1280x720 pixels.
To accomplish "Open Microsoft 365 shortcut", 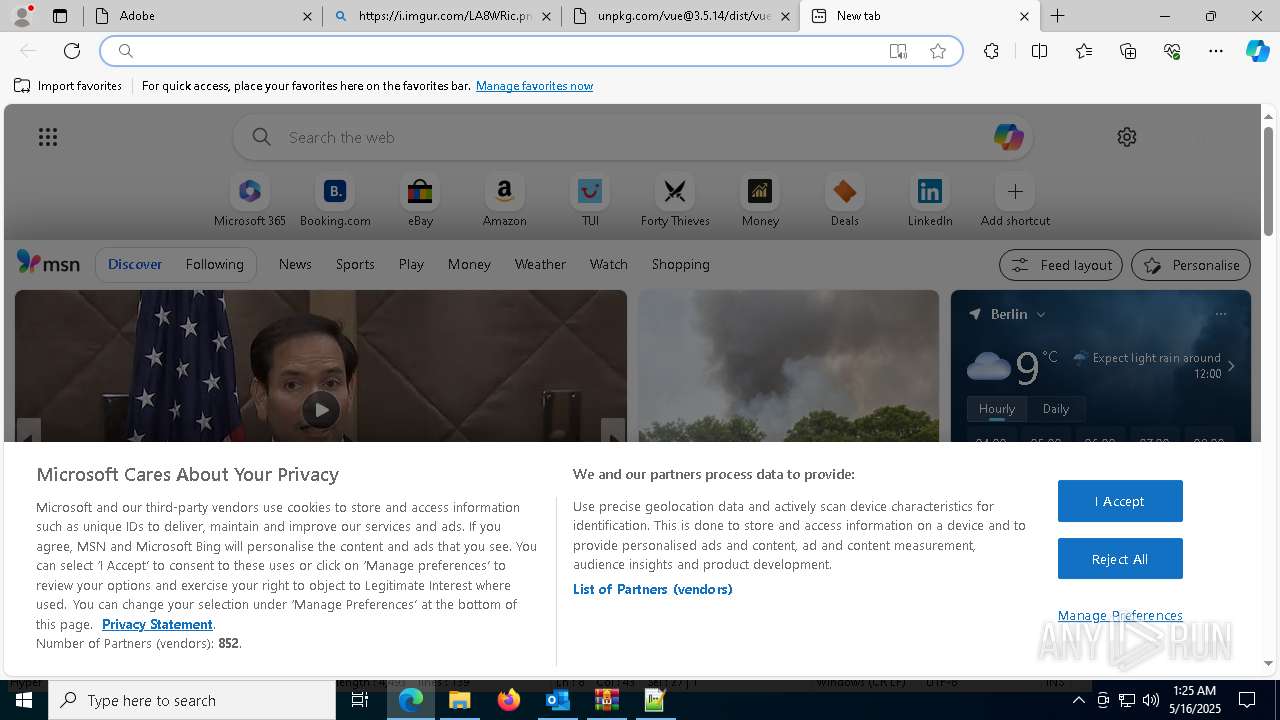I will click(250, 201).
